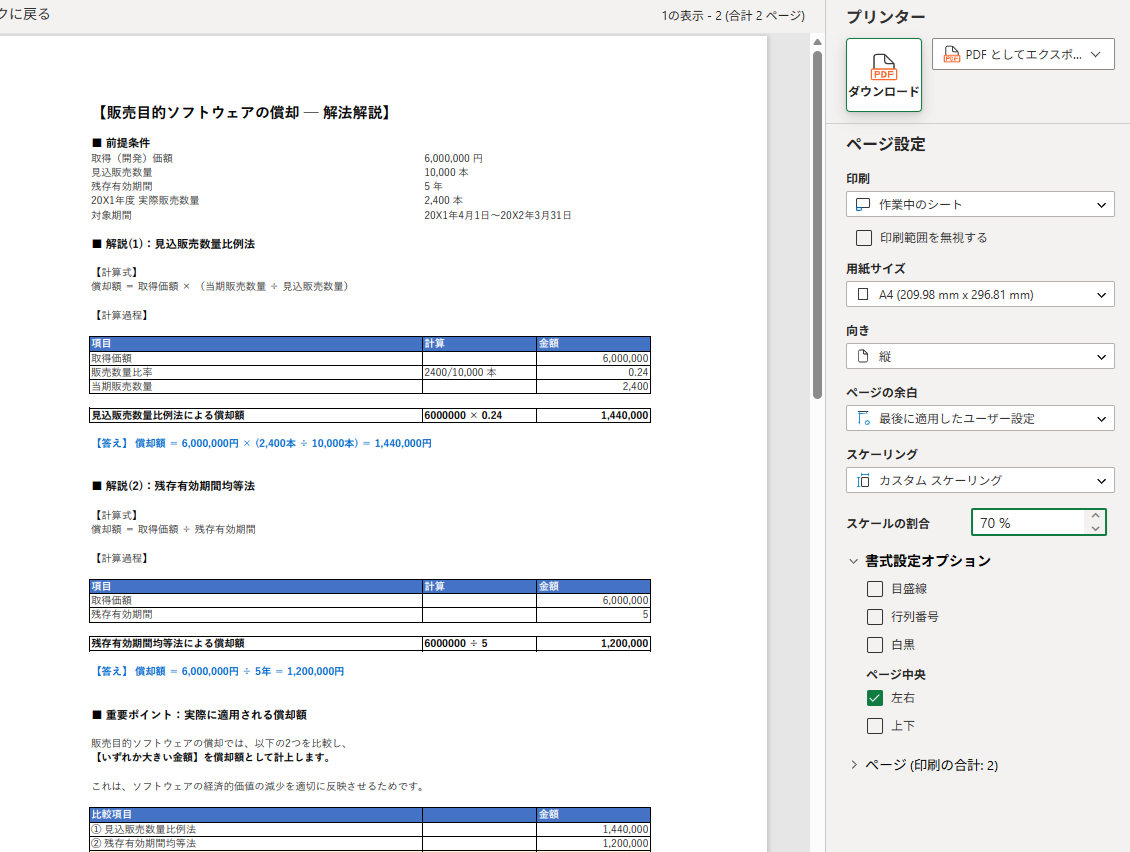Collapse the 書式設定オプション section

[x=854, y=561]
